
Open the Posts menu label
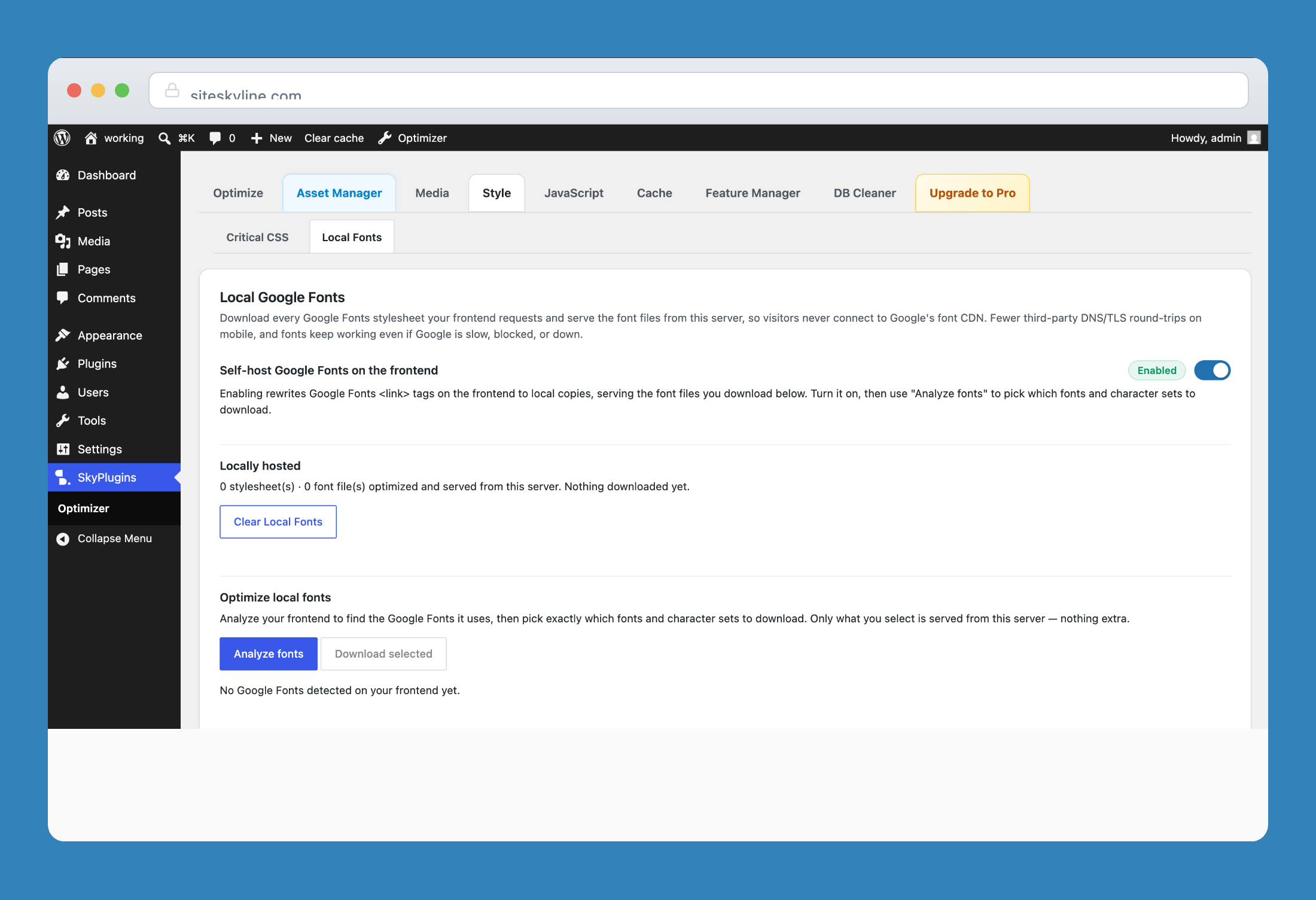[x=92, y=212]
